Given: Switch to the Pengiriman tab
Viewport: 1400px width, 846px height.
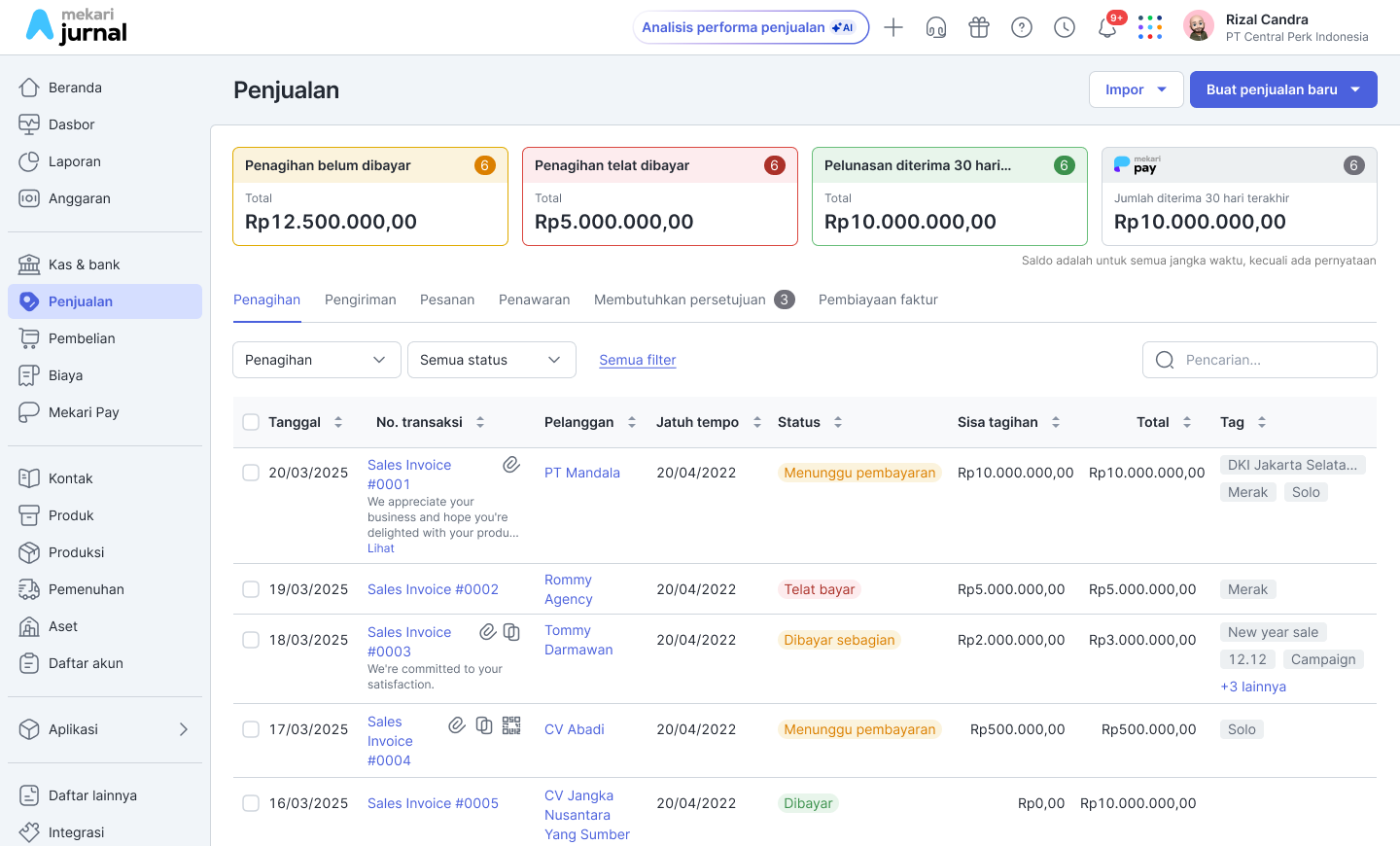Looking at the screenshot, I should click(x=360, y=300).
